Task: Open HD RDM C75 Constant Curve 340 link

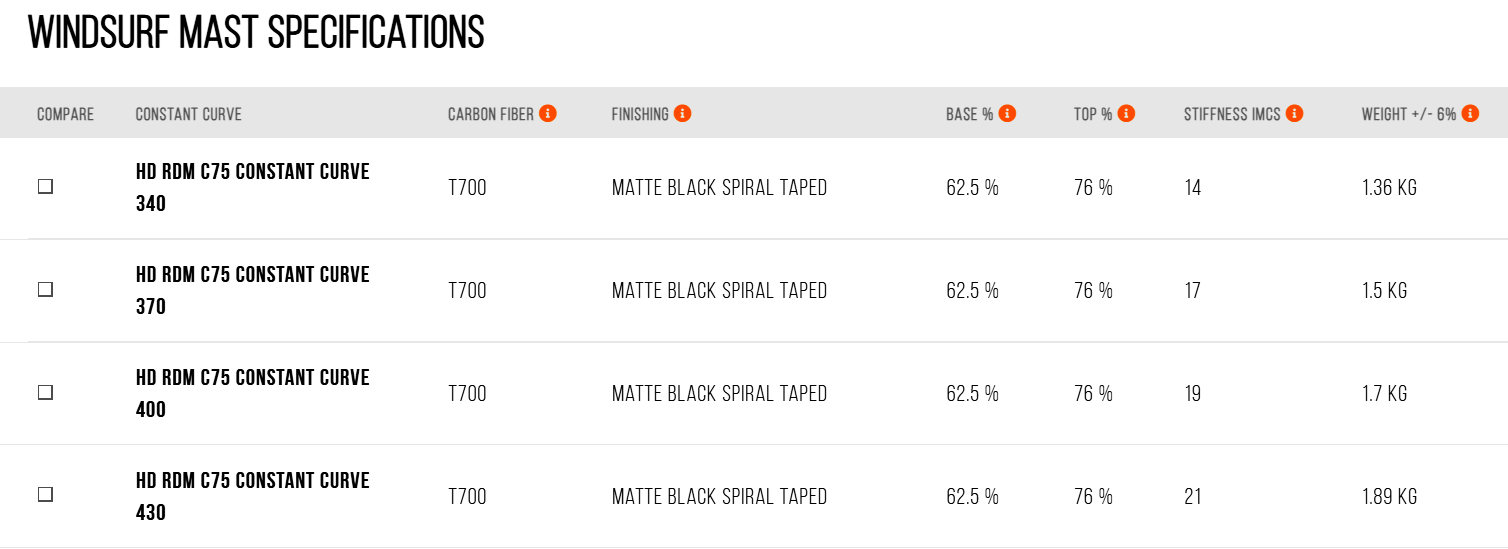Action: coord(253,188)
